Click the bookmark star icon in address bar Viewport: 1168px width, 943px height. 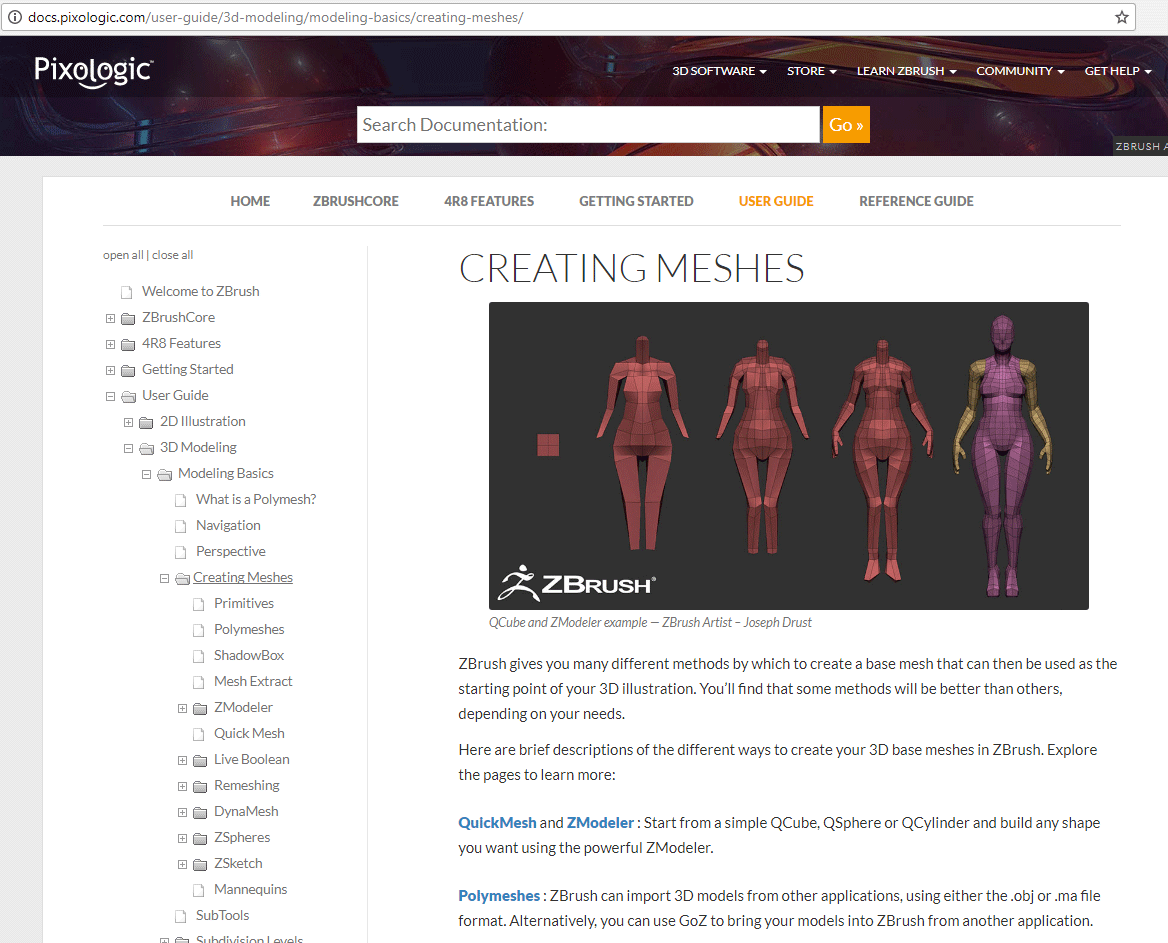pyautogui.click(x=1121, y=17)
